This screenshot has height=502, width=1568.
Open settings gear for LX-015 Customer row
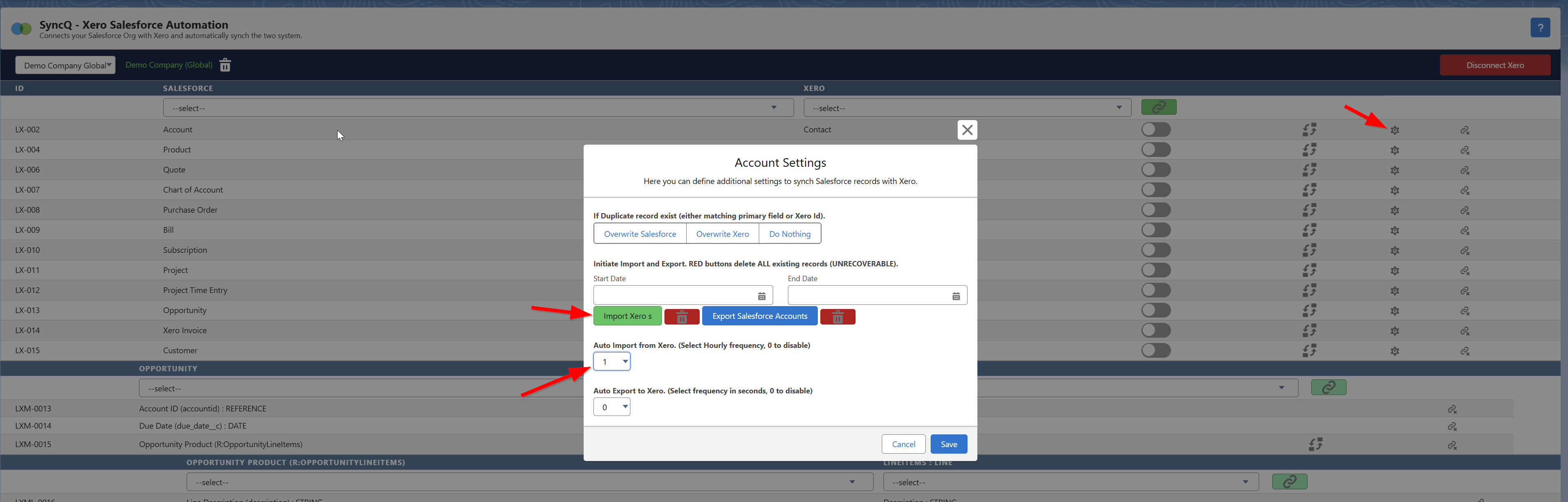(1395, 351)
